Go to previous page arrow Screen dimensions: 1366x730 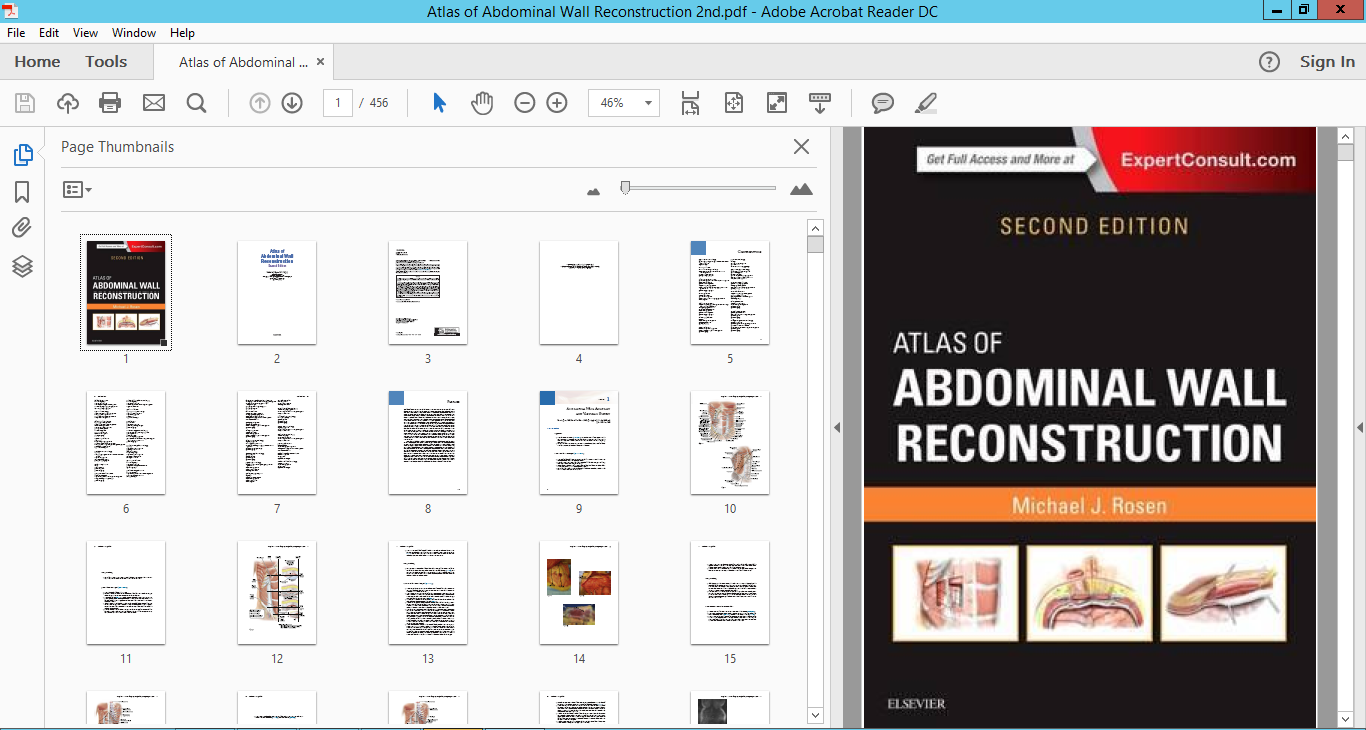pyautogui.click(x=260, y=103)
